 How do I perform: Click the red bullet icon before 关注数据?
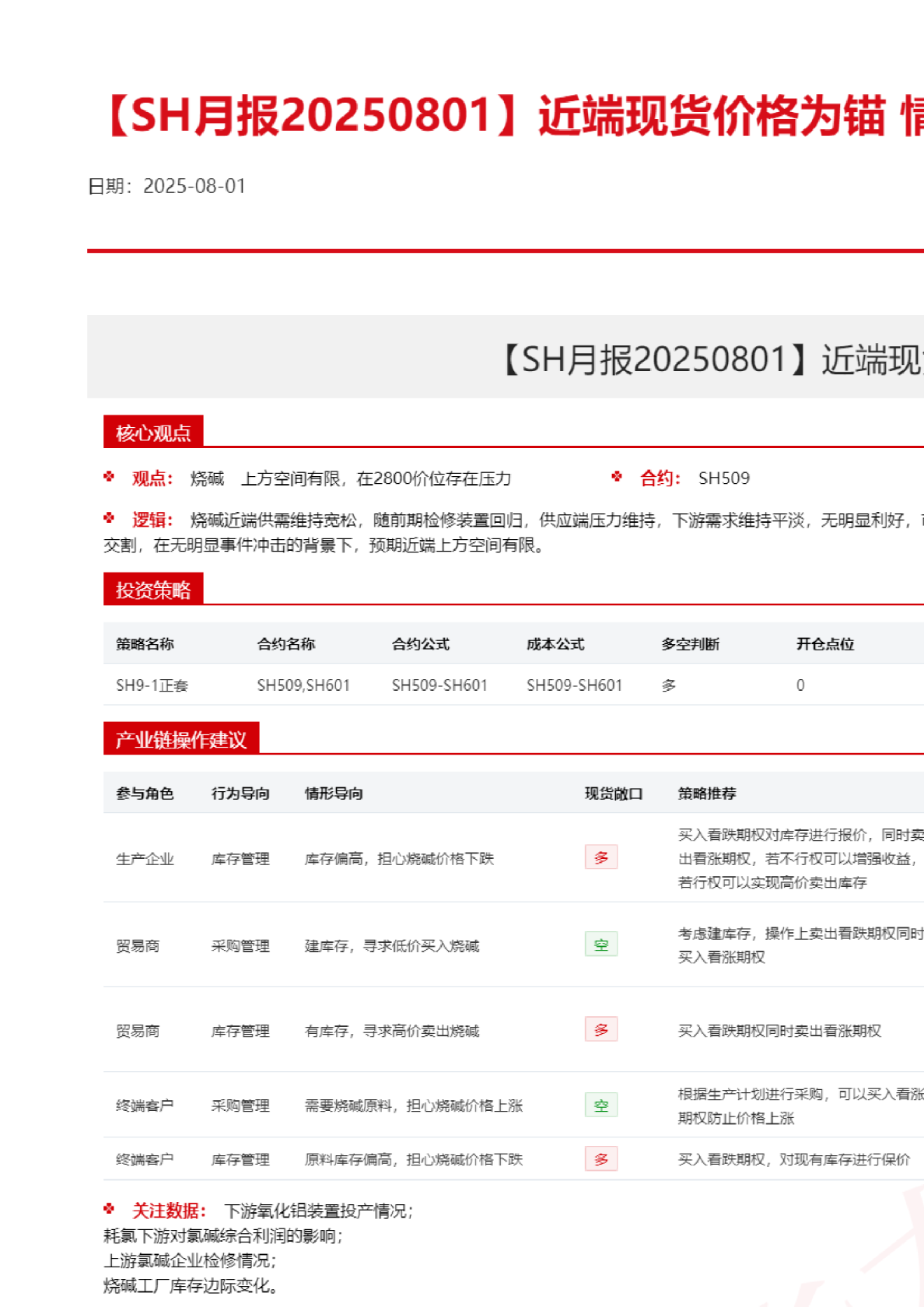coord(109,1209)
